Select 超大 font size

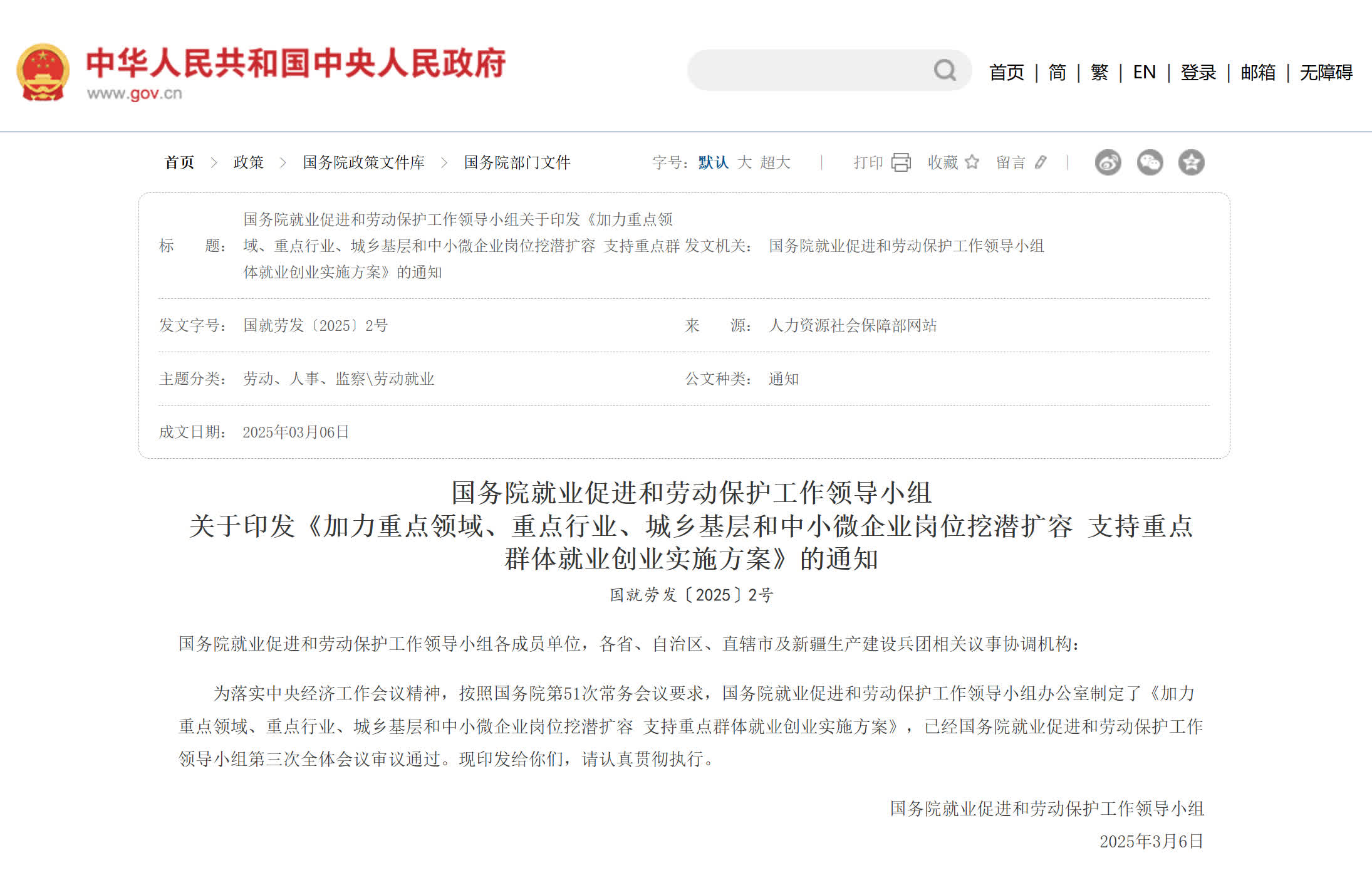[x=775, y=162]
